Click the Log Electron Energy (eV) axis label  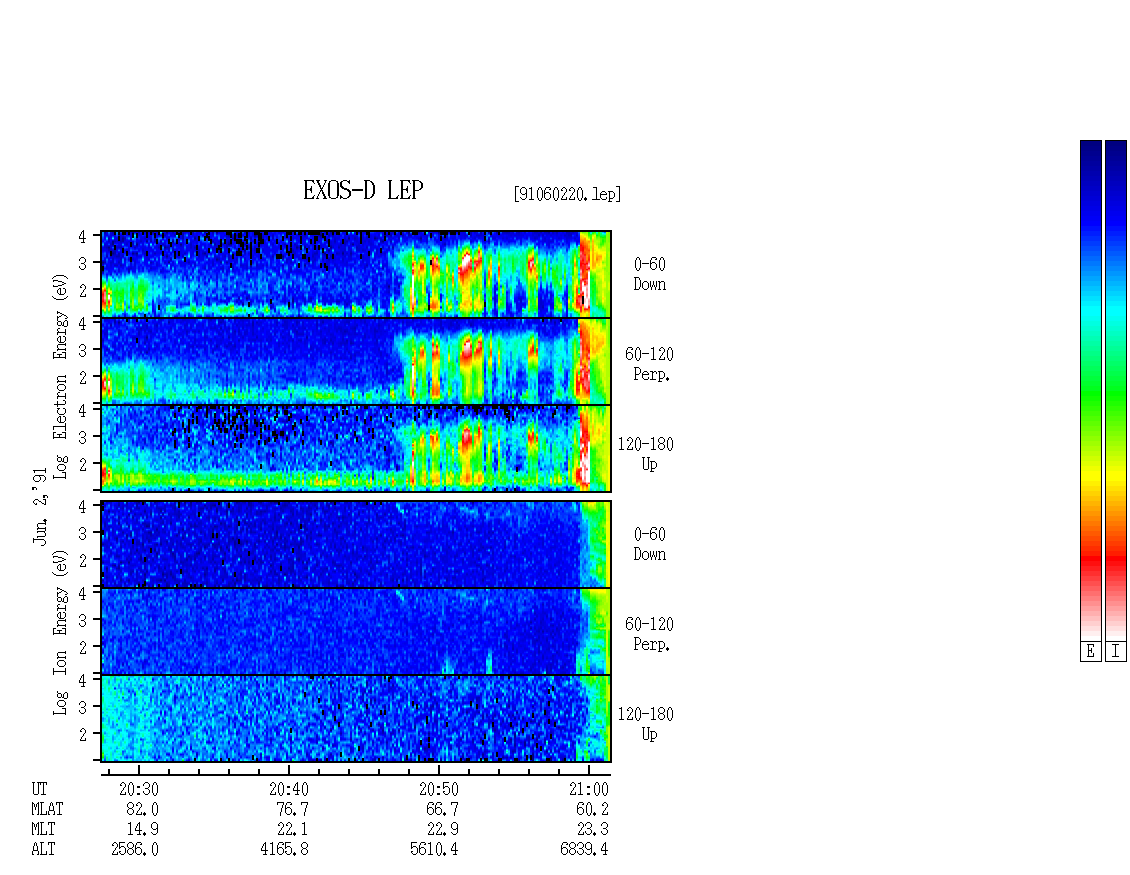point(61,376)
